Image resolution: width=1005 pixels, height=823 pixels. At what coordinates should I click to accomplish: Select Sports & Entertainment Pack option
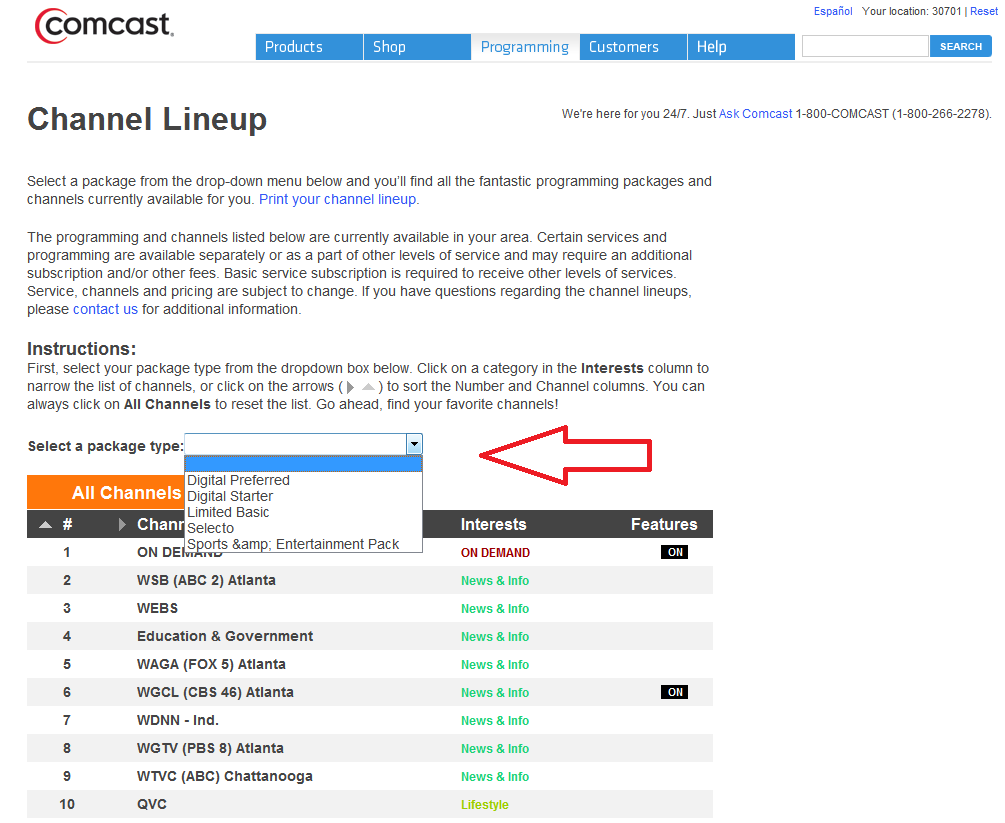303,544
